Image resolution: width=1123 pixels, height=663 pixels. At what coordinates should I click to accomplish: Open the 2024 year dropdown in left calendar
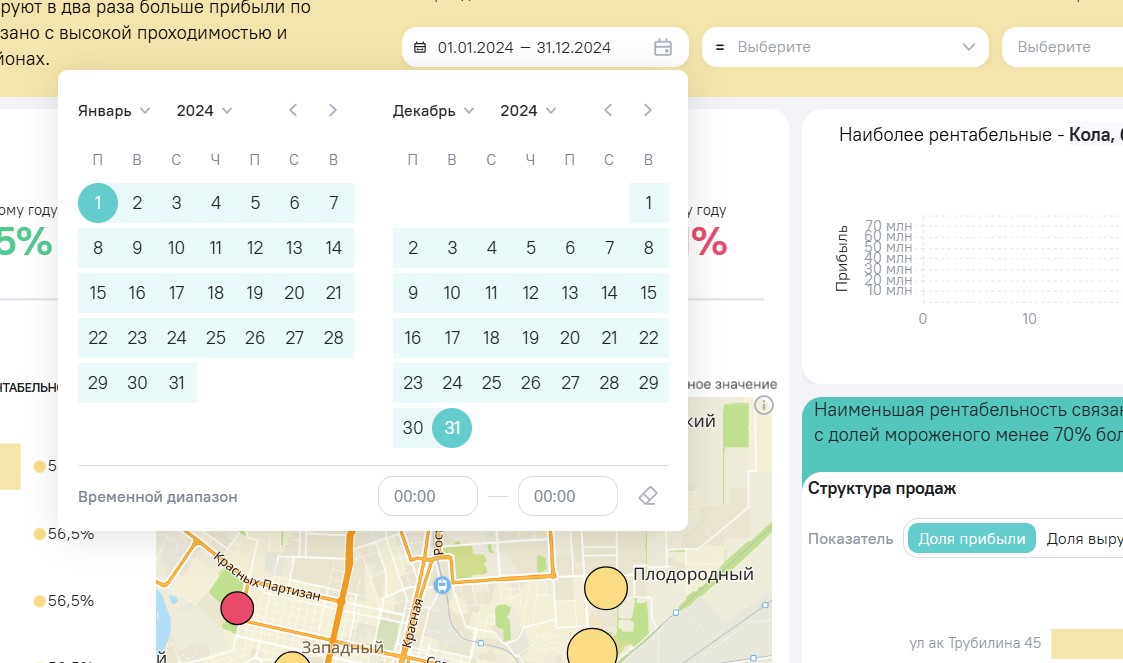204,111
